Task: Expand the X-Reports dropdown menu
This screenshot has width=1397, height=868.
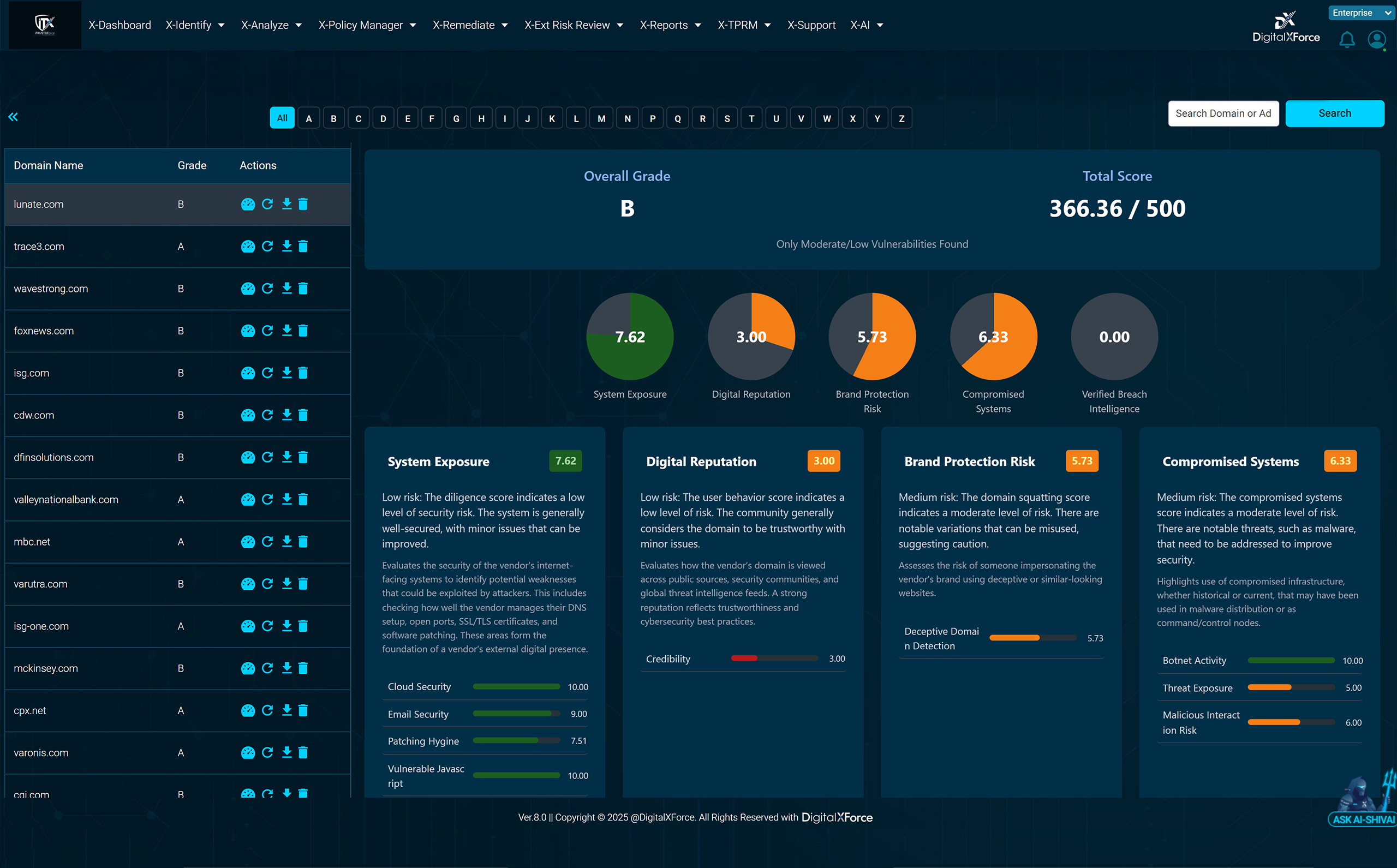Action: tap(671, 25)
